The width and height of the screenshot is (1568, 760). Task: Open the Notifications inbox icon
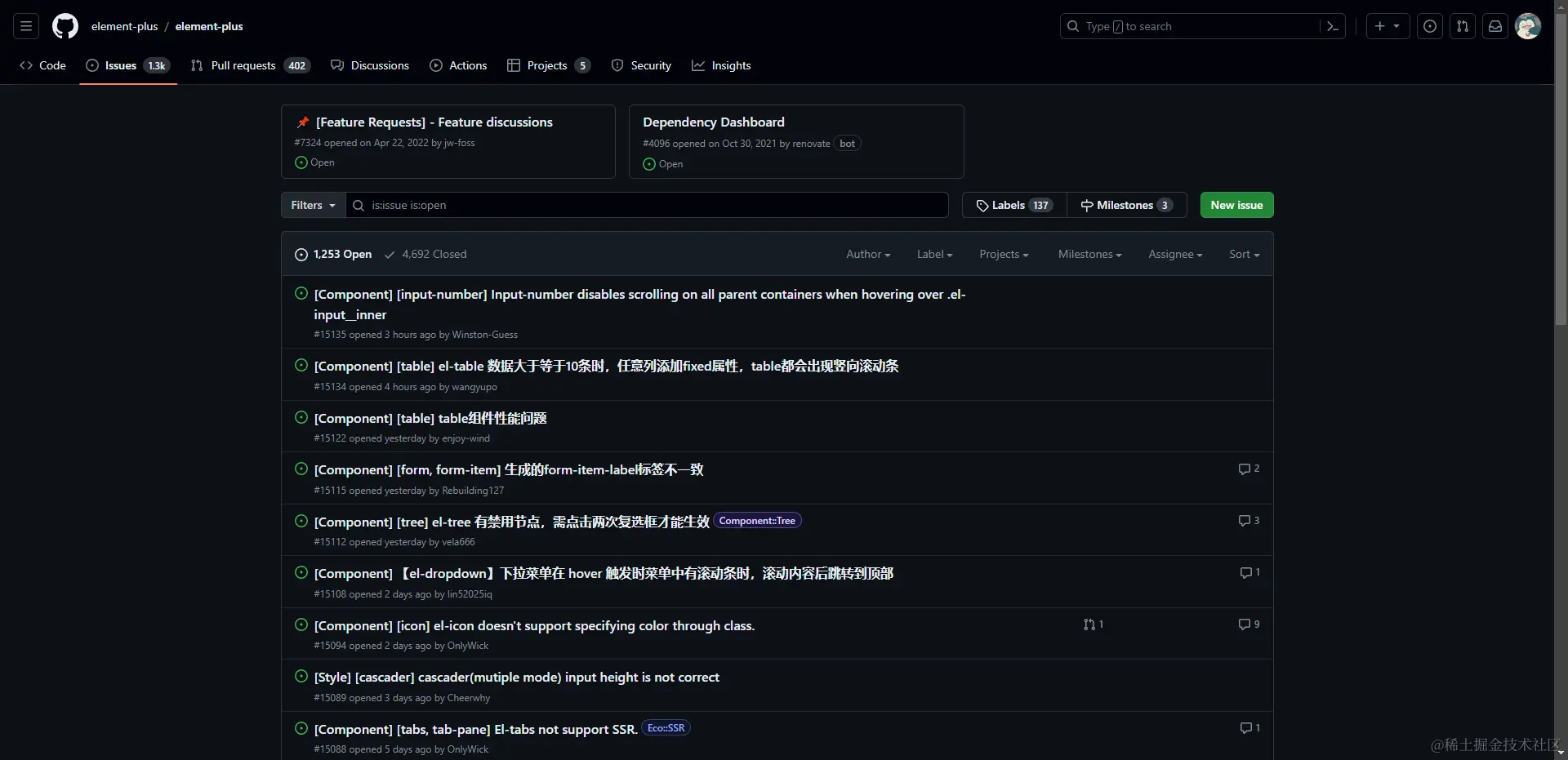pyautogui.click(x=1495, y=26)
